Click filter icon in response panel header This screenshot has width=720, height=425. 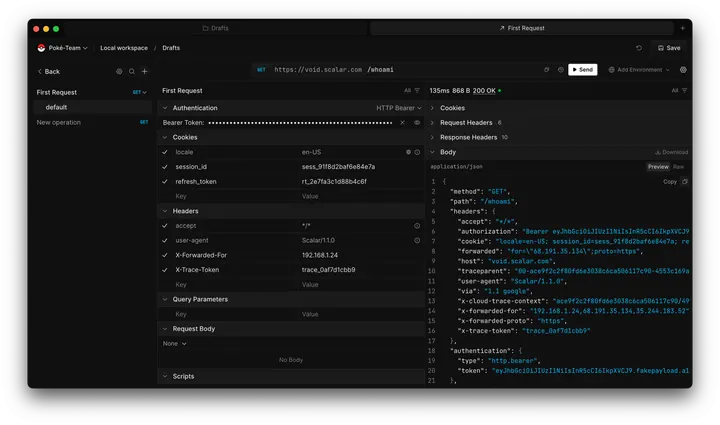[x=684, y=90]
